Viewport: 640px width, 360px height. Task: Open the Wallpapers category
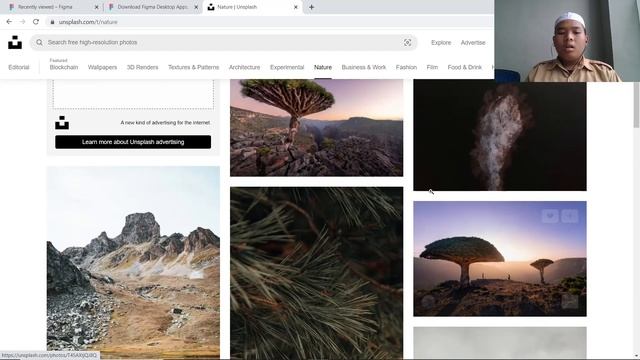pos(102,67)
